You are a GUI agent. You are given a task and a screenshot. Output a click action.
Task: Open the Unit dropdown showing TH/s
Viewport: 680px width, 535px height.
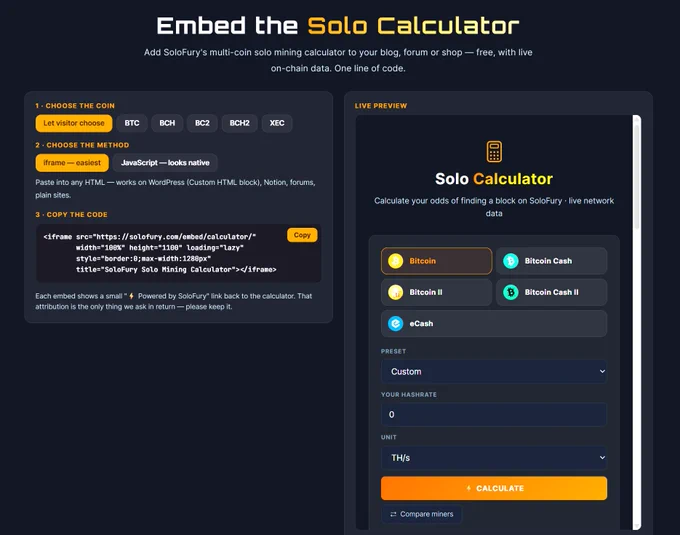[494, 458]
